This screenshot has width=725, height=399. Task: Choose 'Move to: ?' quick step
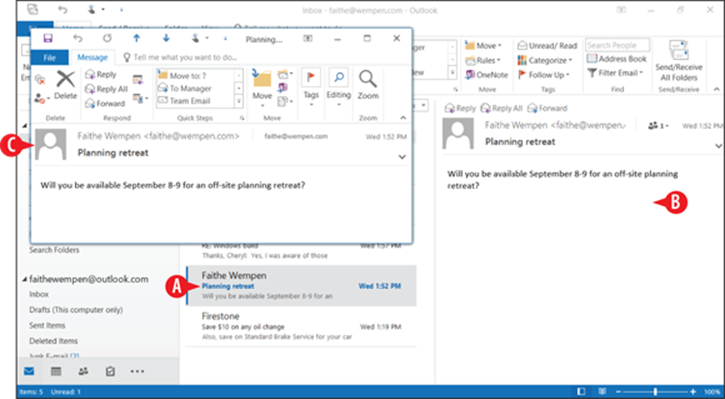pyautogui.click(x=196, y=75)
